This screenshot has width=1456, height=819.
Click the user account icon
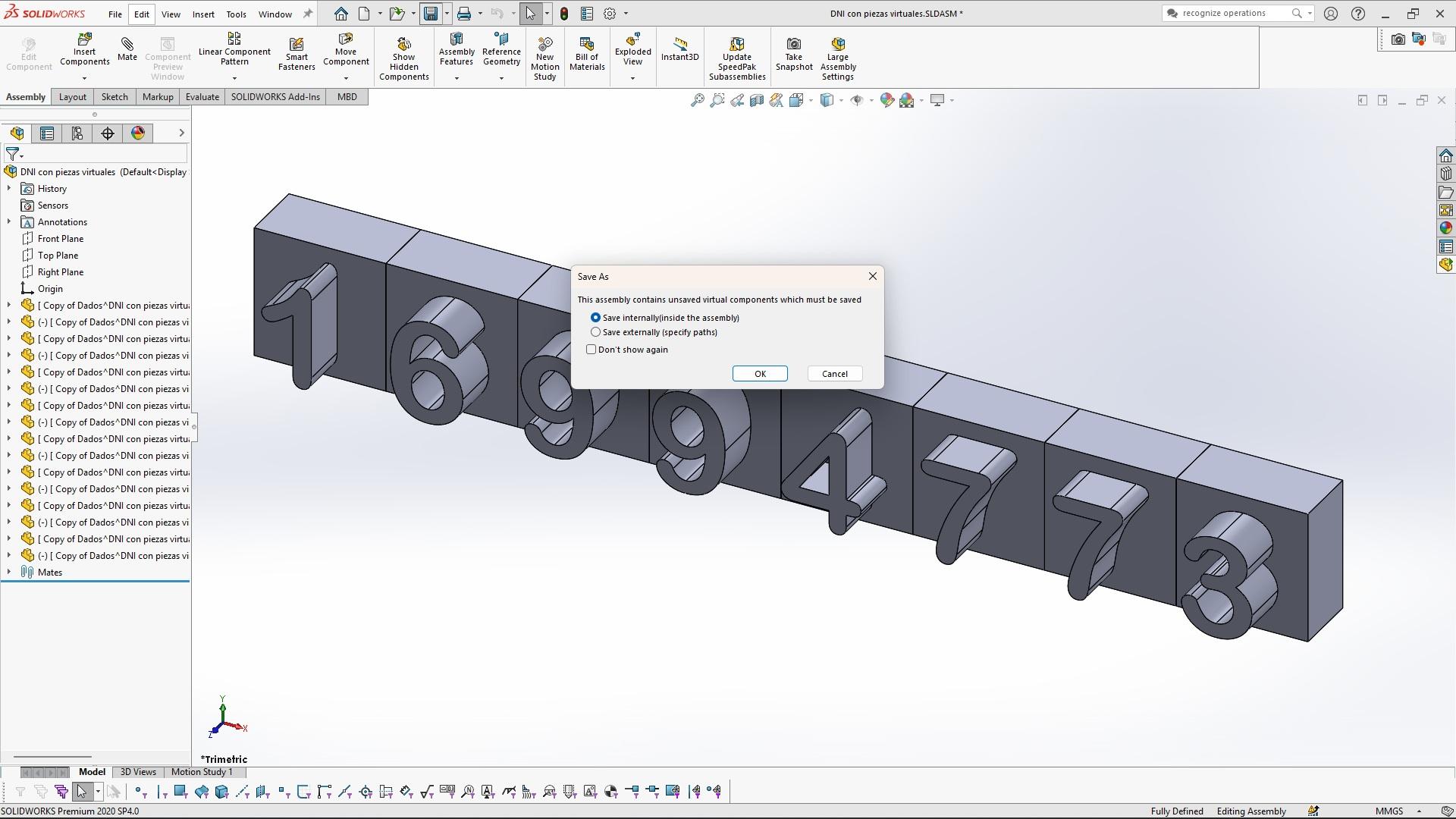tap(1331, 14)
